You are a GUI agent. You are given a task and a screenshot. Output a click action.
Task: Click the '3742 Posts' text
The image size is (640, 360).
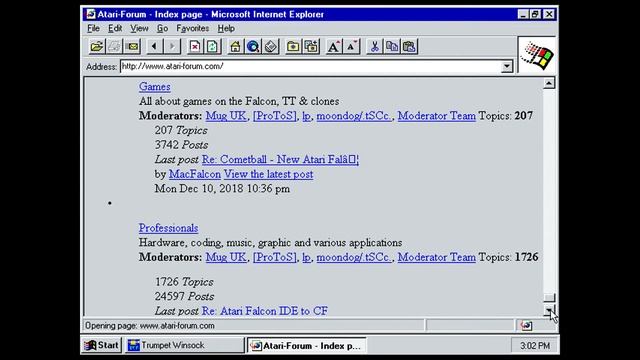coord(181,145)
